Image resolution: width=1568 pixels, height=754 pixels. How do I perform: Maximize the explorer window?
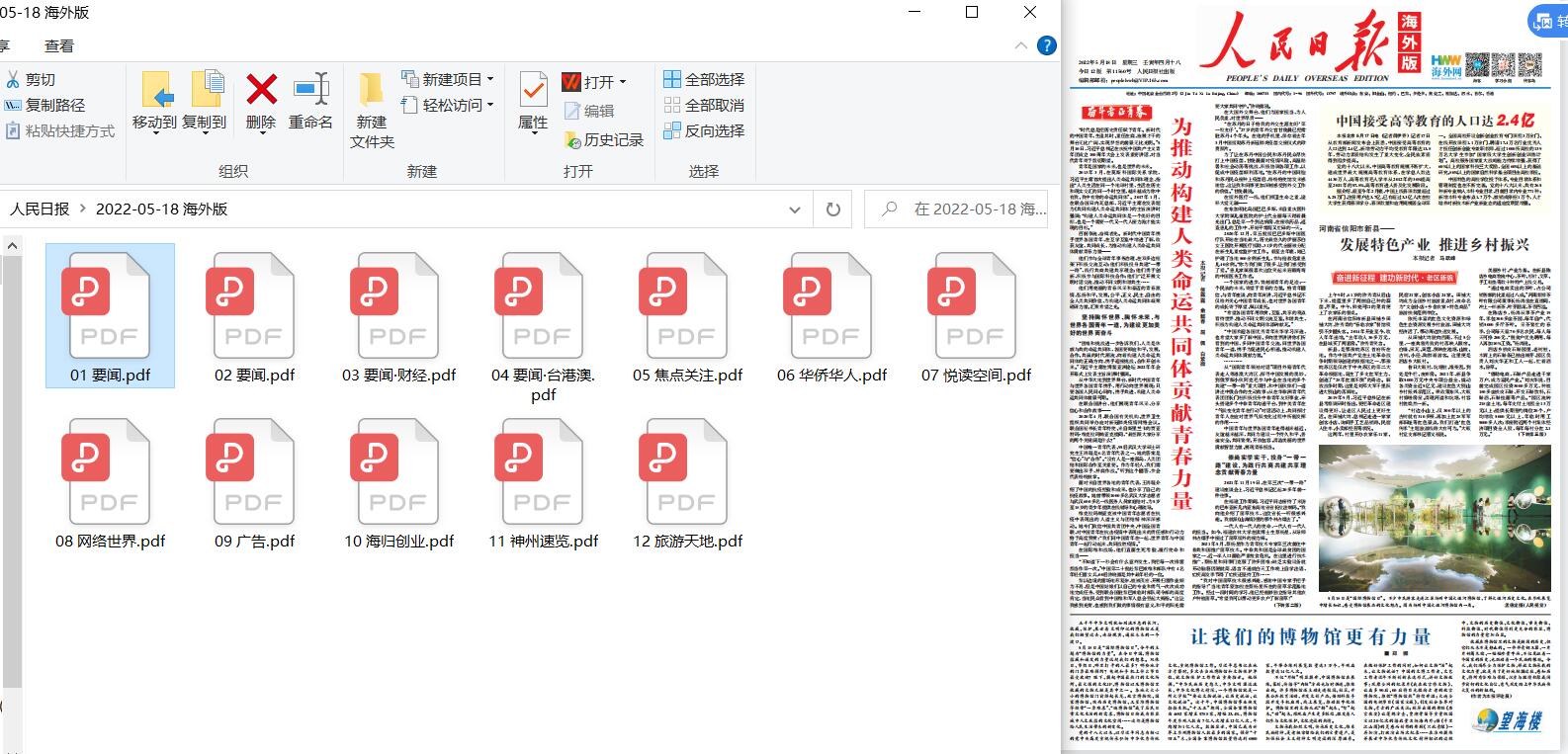(972, 12)
